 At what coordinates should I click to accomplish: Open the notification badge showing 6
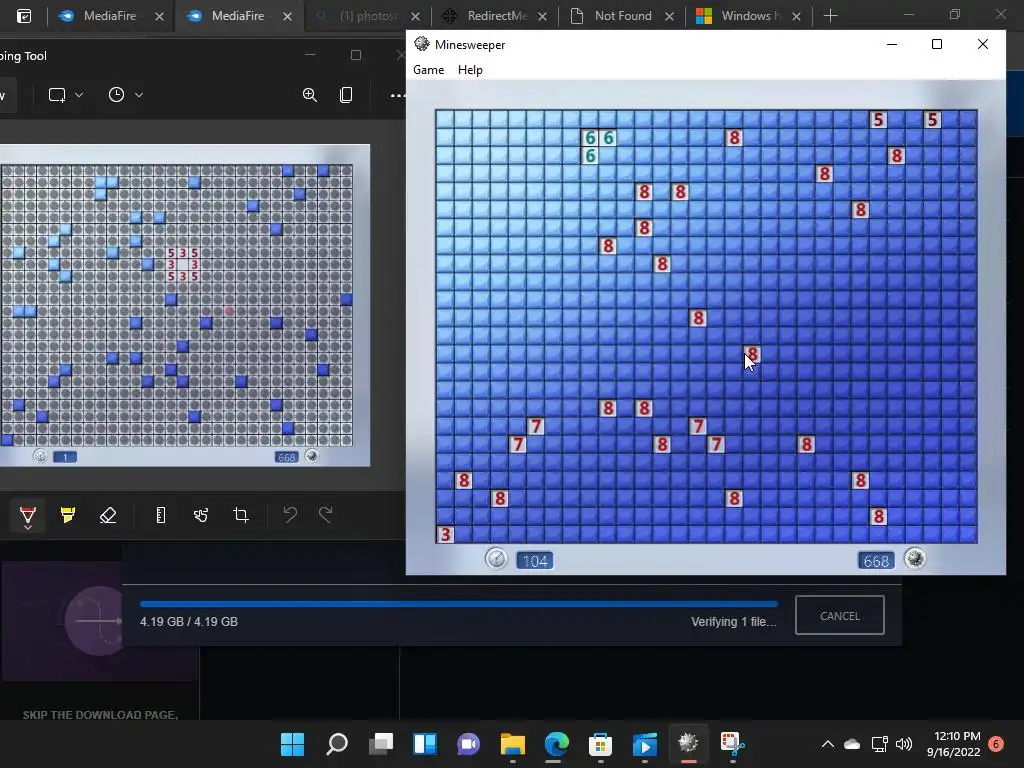coord(996,744)
